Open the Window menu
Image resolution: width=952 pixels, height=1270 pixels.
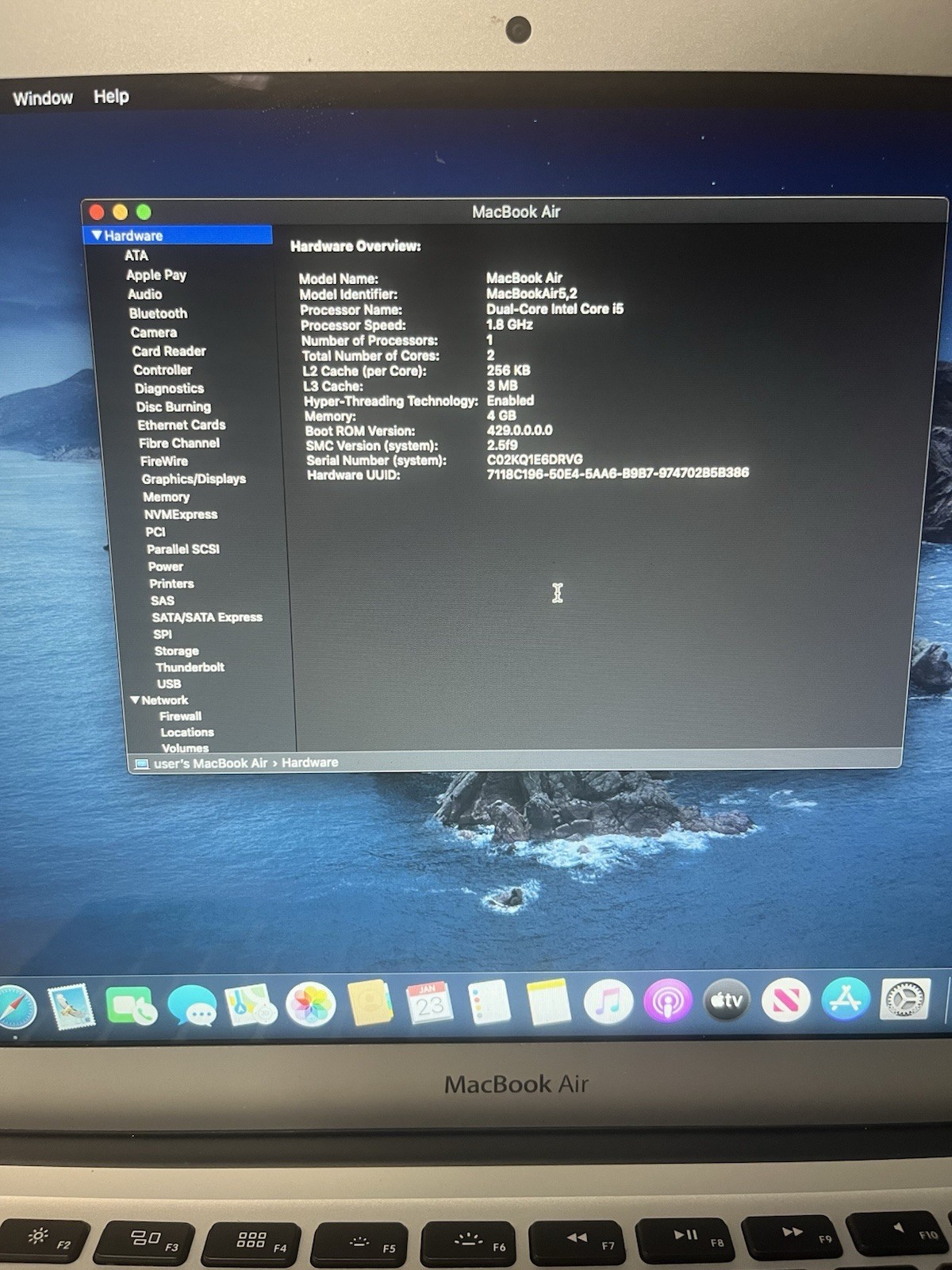point(43,98)
